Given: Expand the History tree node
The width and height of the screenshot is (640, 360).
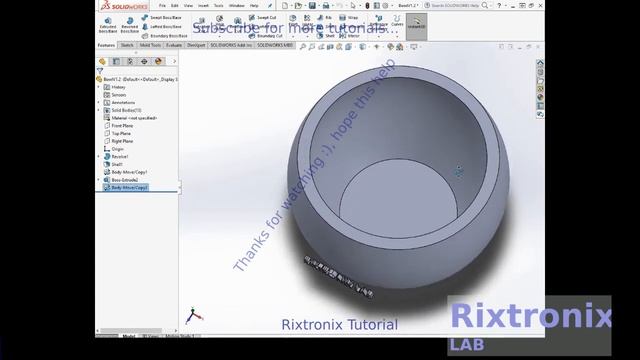Looking at the screenshot, I should [x=98, y=87].
